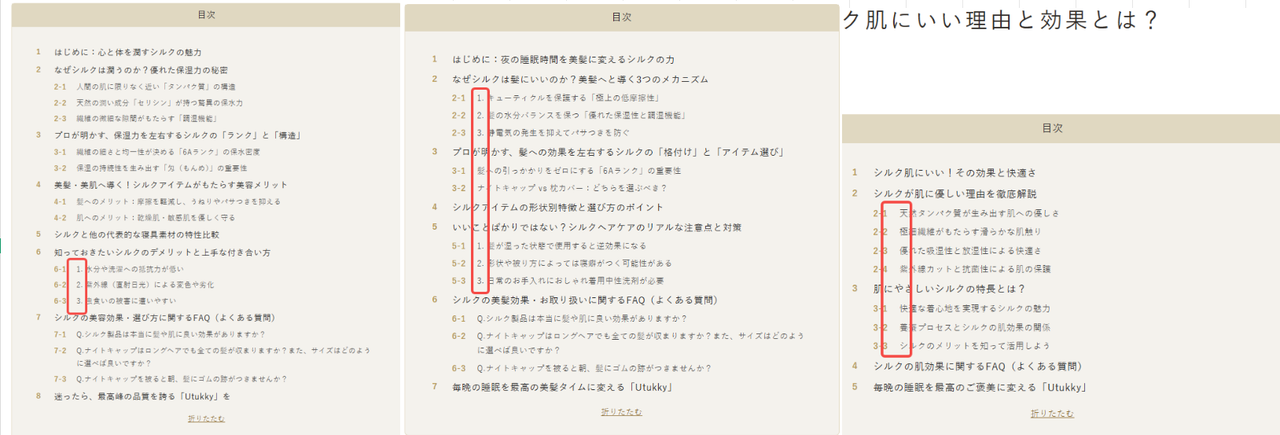Open '迷ったら、最高峰の品質を誇る「Utukky」を' link
1280x435 pixels.
click(142, 395)
